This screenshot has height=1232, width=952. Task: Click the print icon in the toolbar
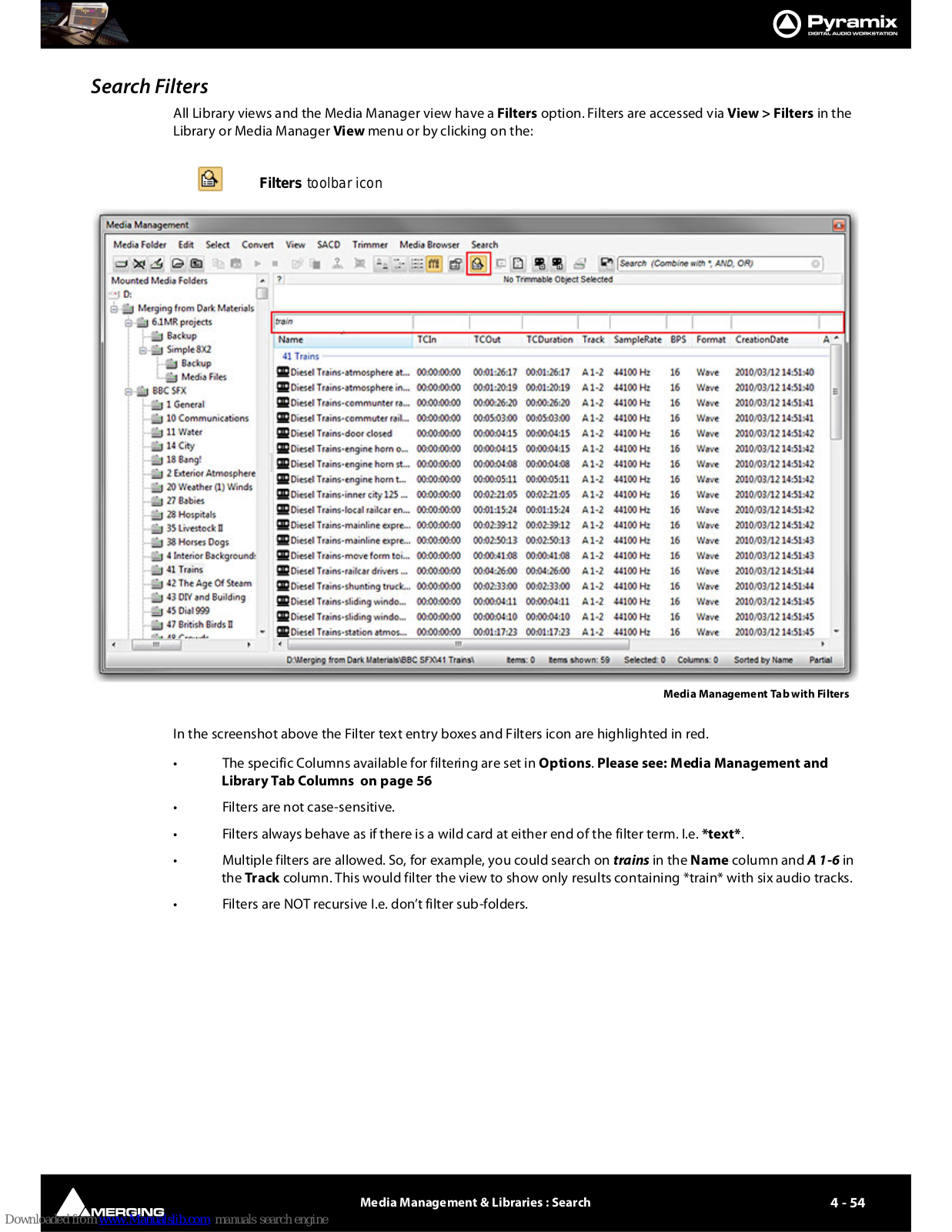[580, 264]
